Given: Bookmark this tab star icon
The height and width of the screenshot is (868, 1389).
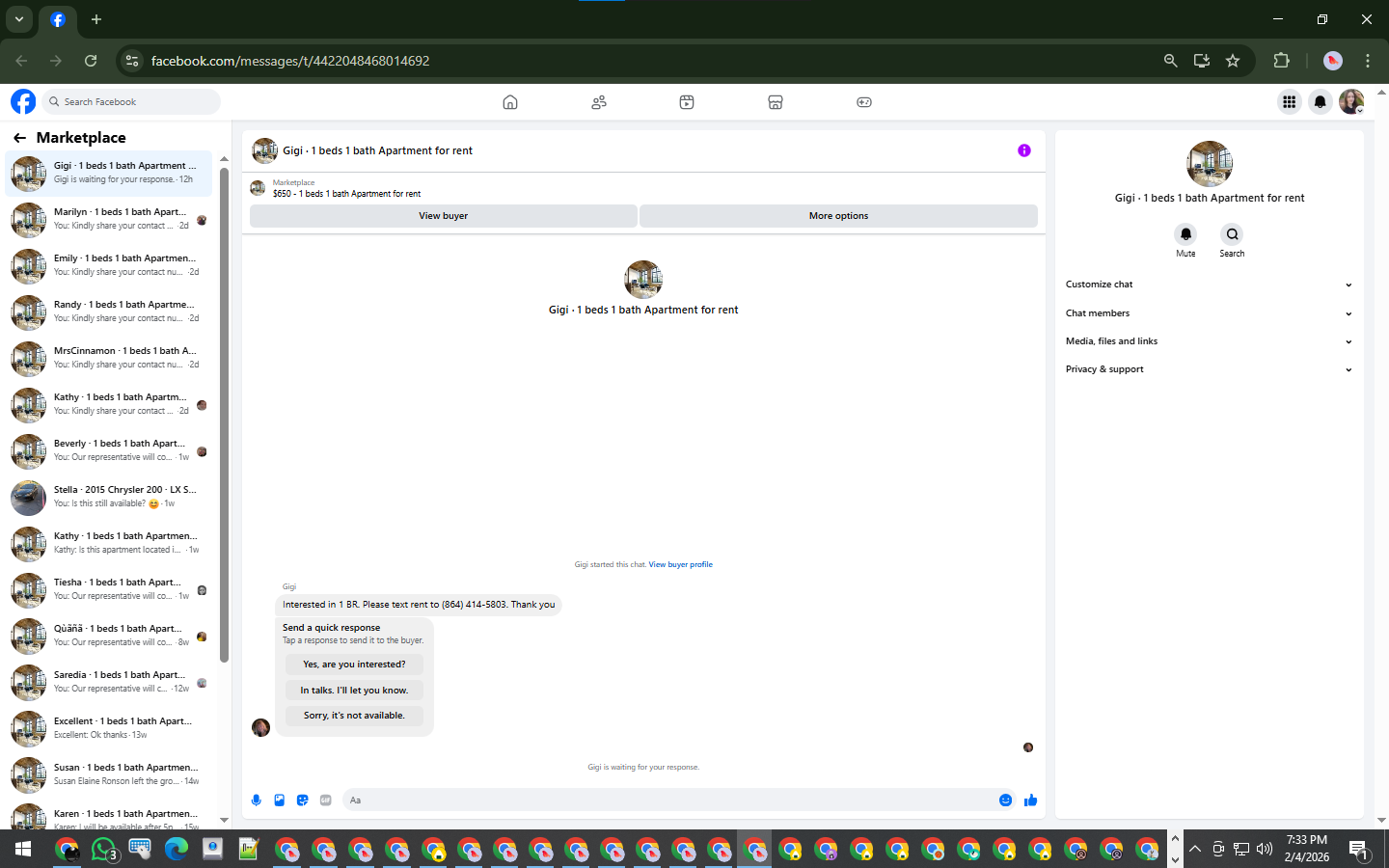Looking at the screenshot, I should coord(1233,61).
